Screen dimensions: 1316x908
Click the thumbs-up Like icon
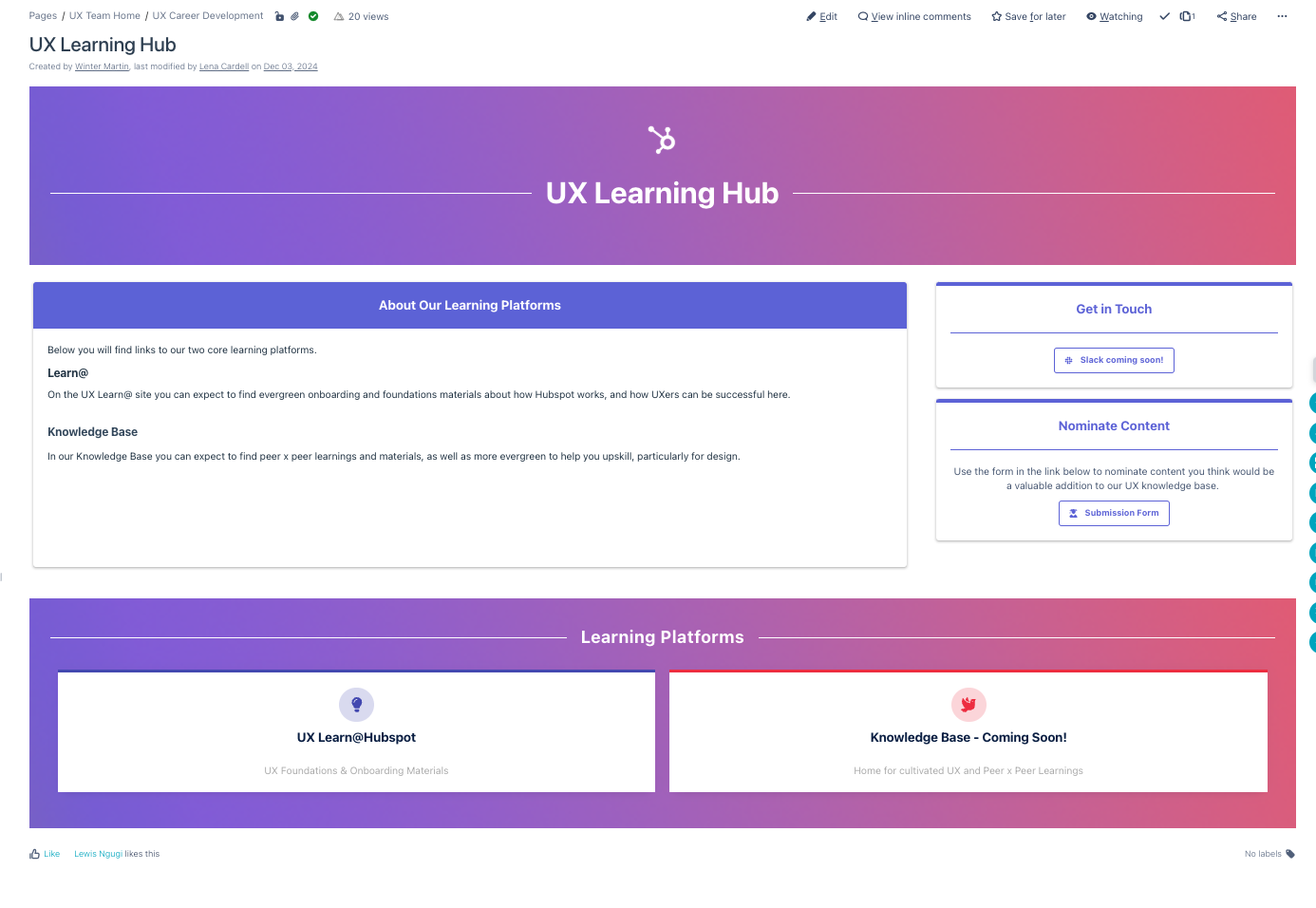[x=34, y=854]
